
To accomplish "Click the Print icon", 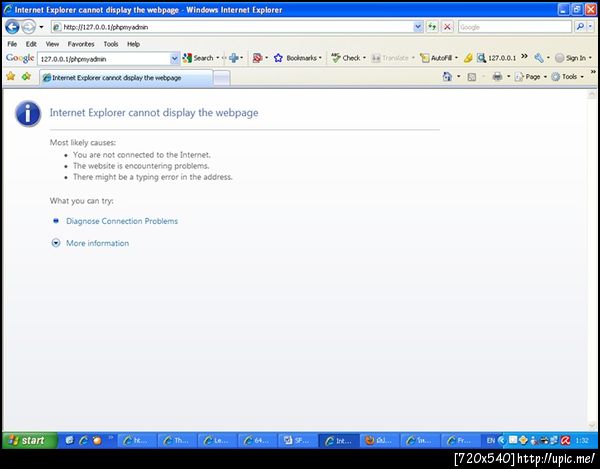I will pos(497,77).
